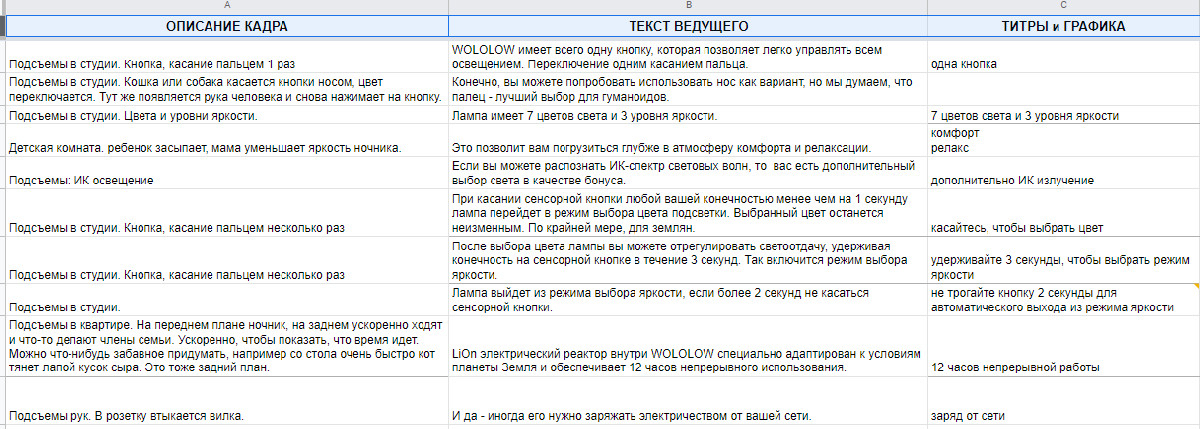Select cell 'Подсъемы в студии. Кнопка, касание пальцем 1 раз'
The image size is (1200, 429).
(227, 57)
